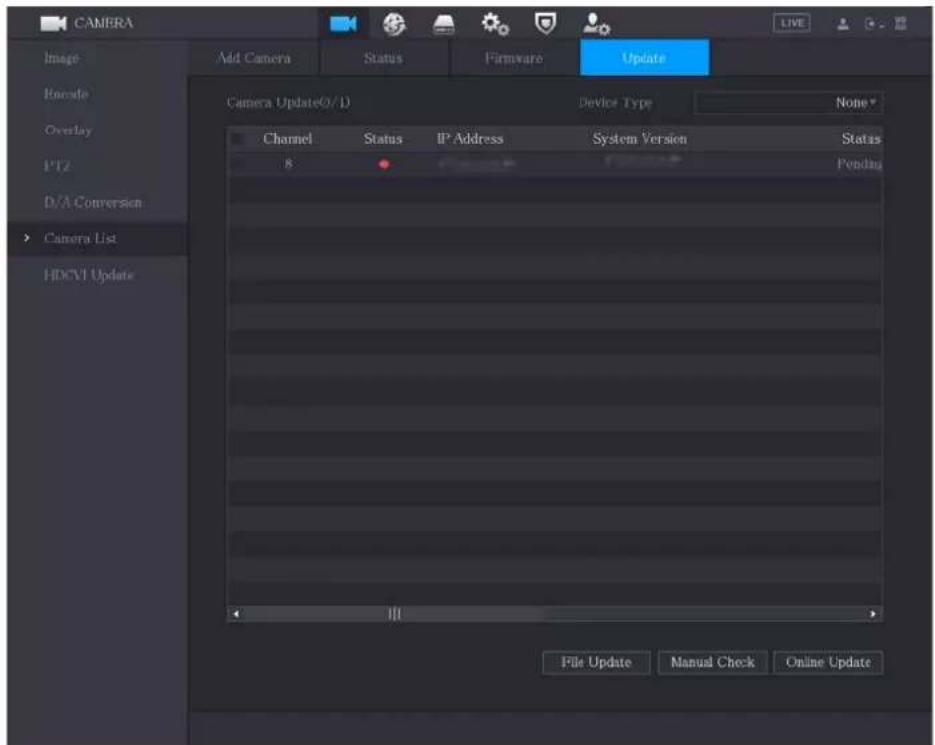Open the Encode menu item
This screenshot has width=935, height=745.
point(66,94)
